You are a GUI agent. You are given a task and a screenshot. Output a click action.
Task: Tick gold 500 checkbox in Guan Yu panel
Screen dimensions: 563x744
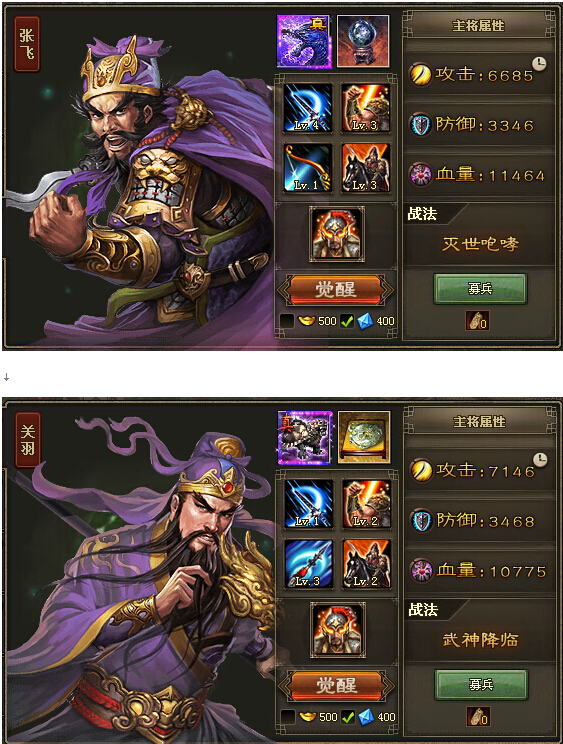coord(288,717)
